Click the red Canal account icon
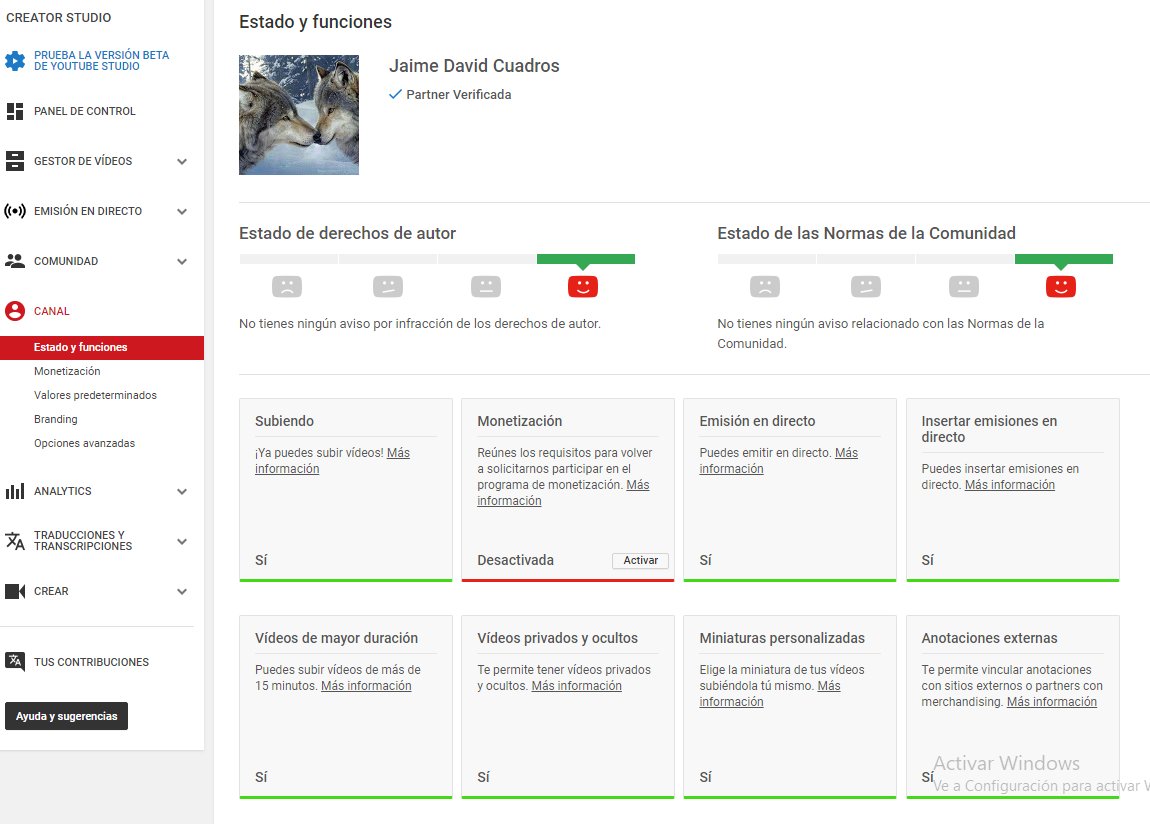The width and height of the screenshot is (1150, 824). click(x=15, y=311)
